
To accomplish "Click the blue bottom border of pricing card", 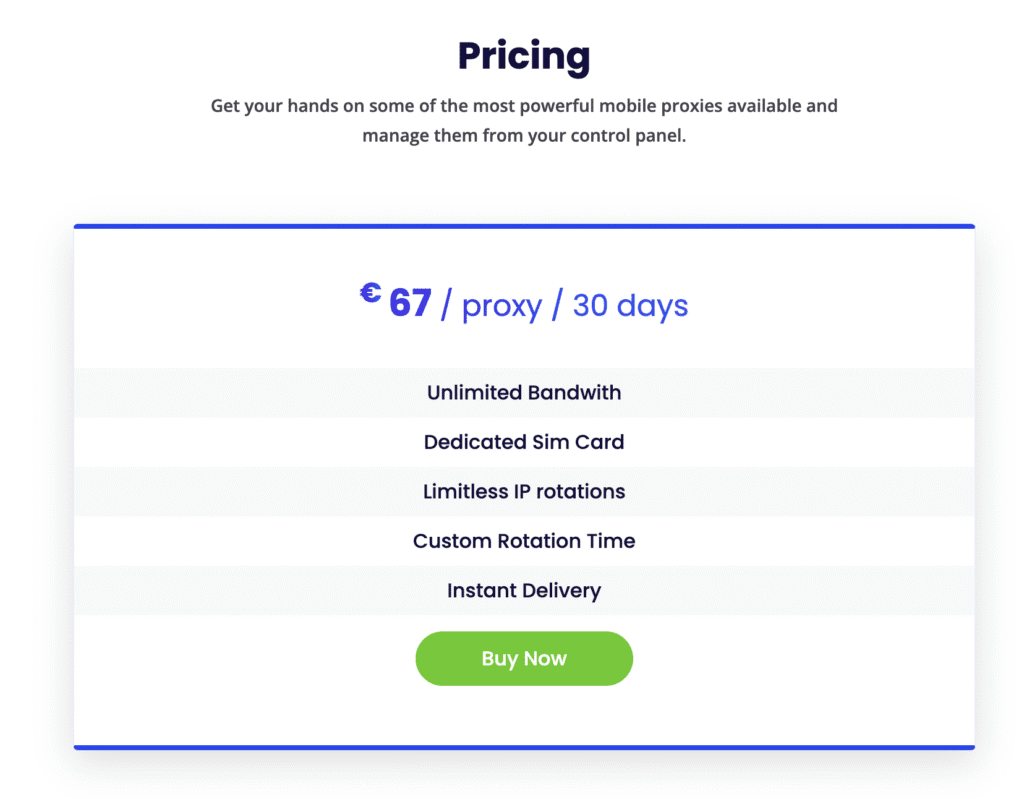I will pos(524,747).
